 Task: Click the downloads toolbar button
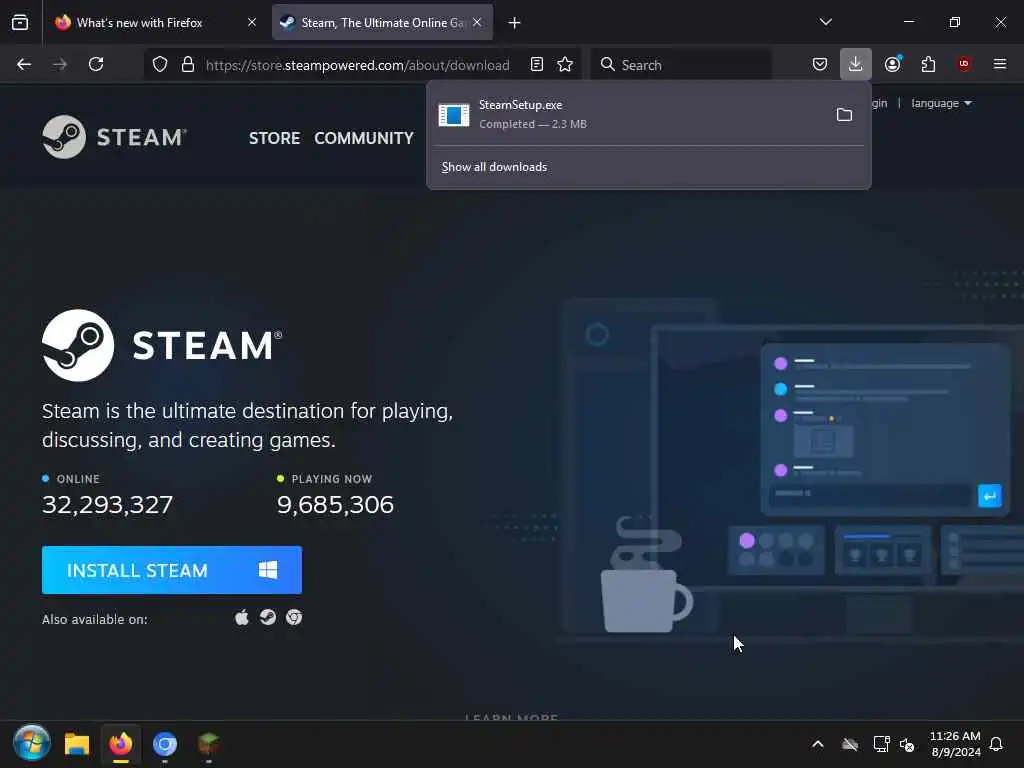856,64
